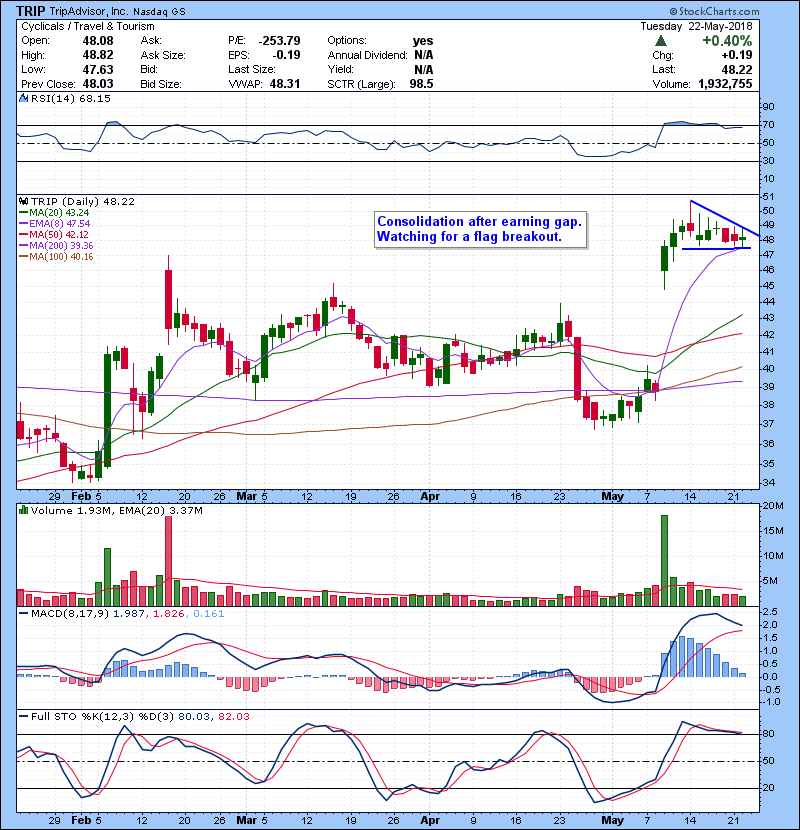The image size is (800, 830).
Task: Click the tallest green volume bar in May
Action: pos(664,560)
